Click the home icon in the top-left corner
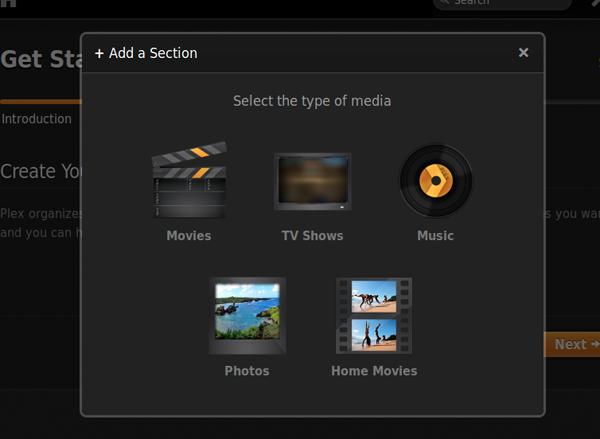This screenshot has width=600, height=439. [x=8, y=3]
